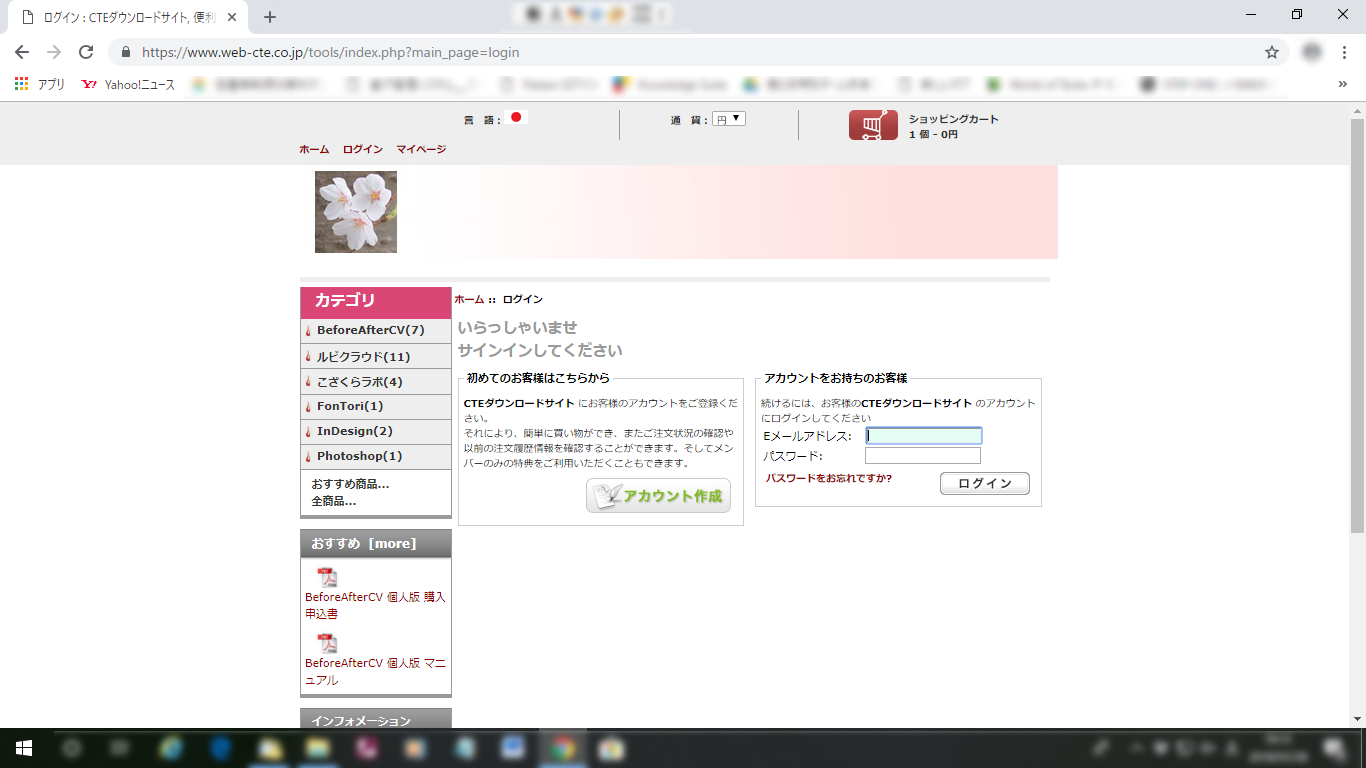Open the Chrome three-dot menu
This screenshot has height=768, width=1366.
pos(1344,52)
